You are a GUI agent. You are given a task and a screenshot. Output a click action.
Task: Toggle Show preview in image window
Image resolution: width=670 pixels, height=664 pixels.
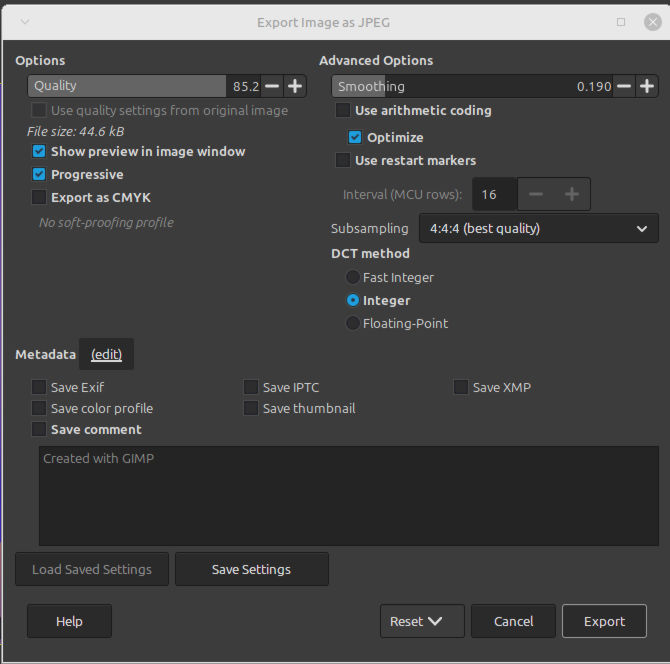pyautogui.click(x=39, y=151)
